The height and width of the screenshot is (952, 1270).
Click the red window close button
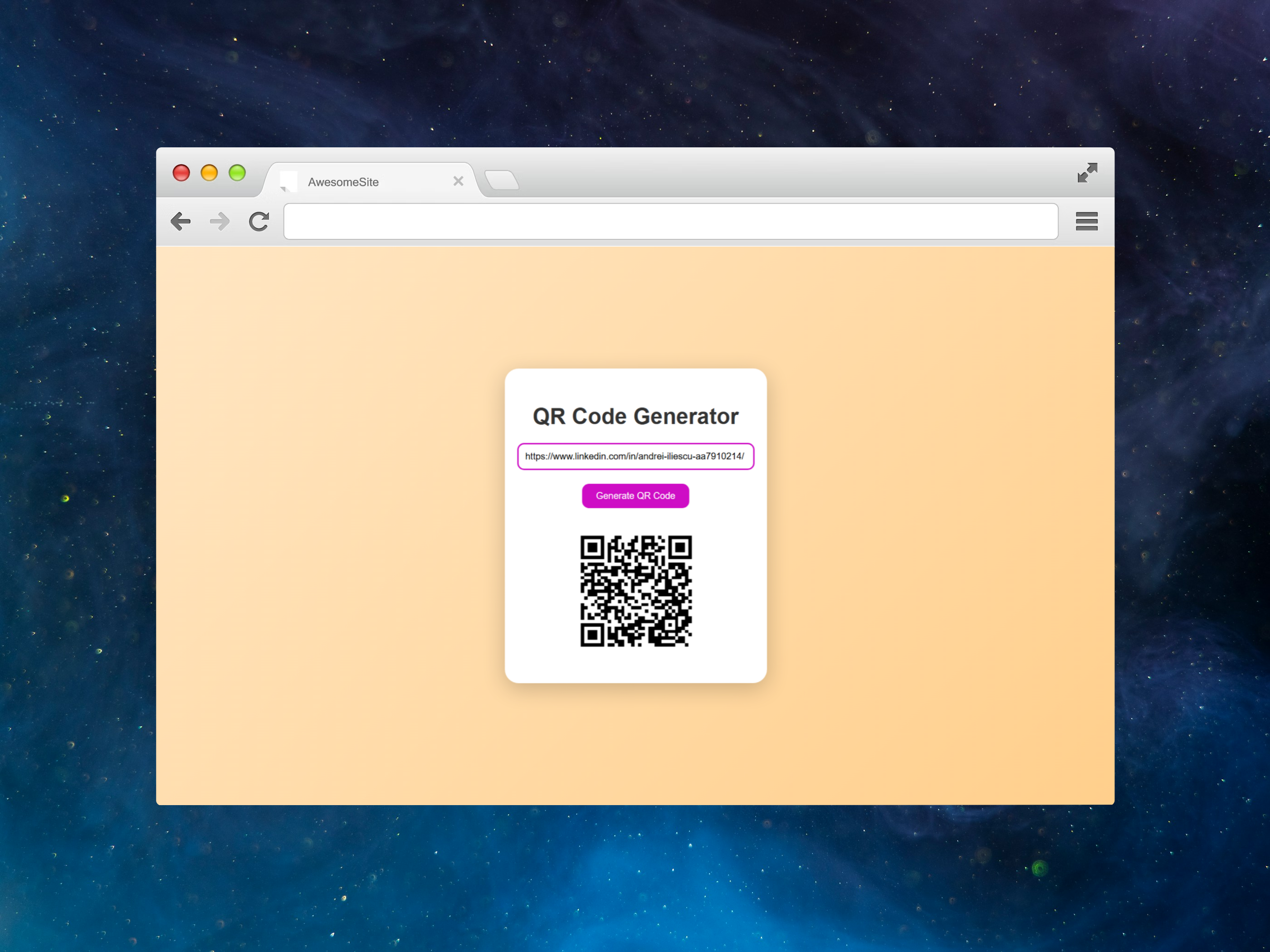pyautogui.click(x=181, y=173)
